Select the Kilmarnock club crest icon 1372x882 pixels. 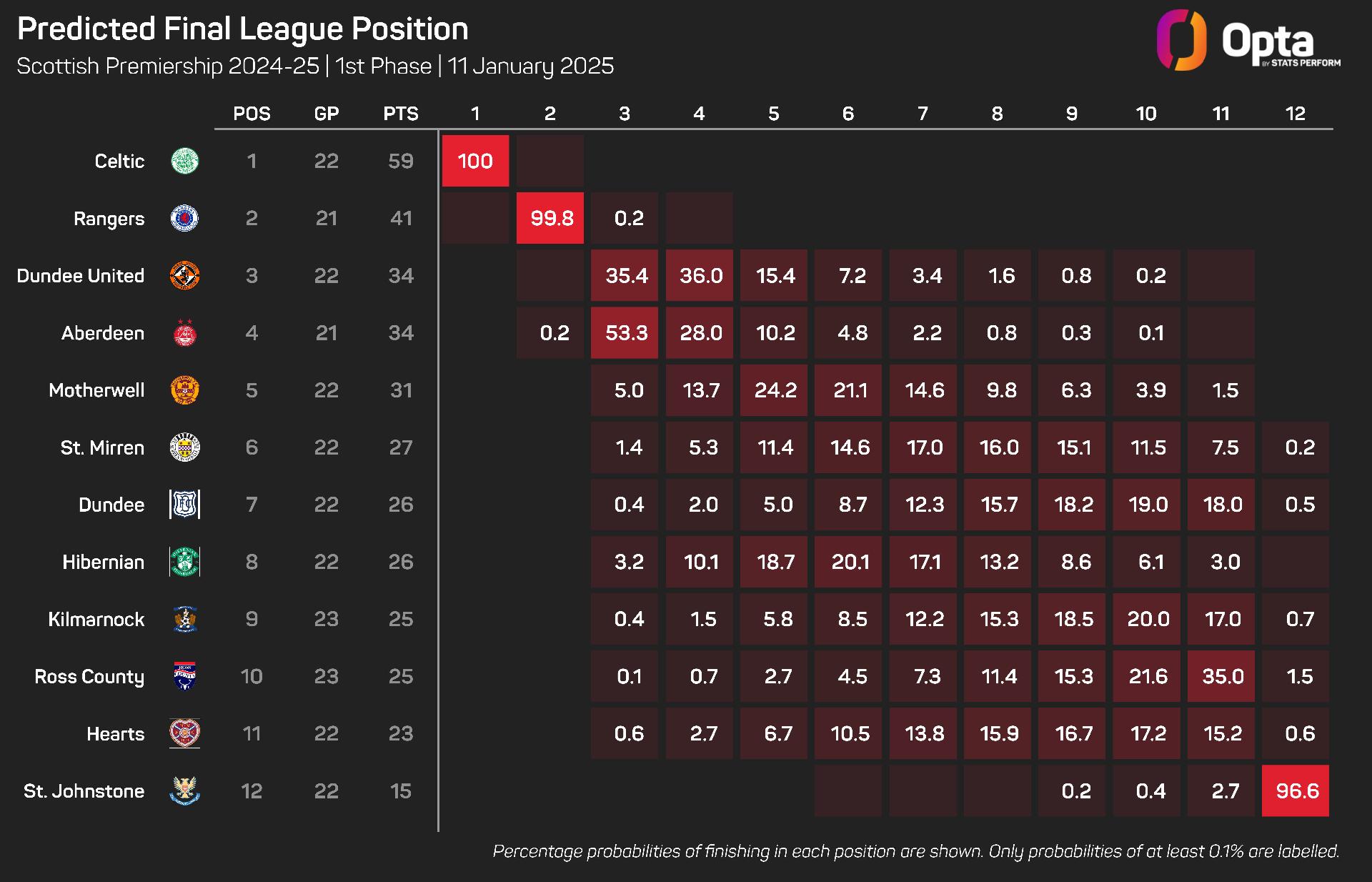[x=185, y=619]
